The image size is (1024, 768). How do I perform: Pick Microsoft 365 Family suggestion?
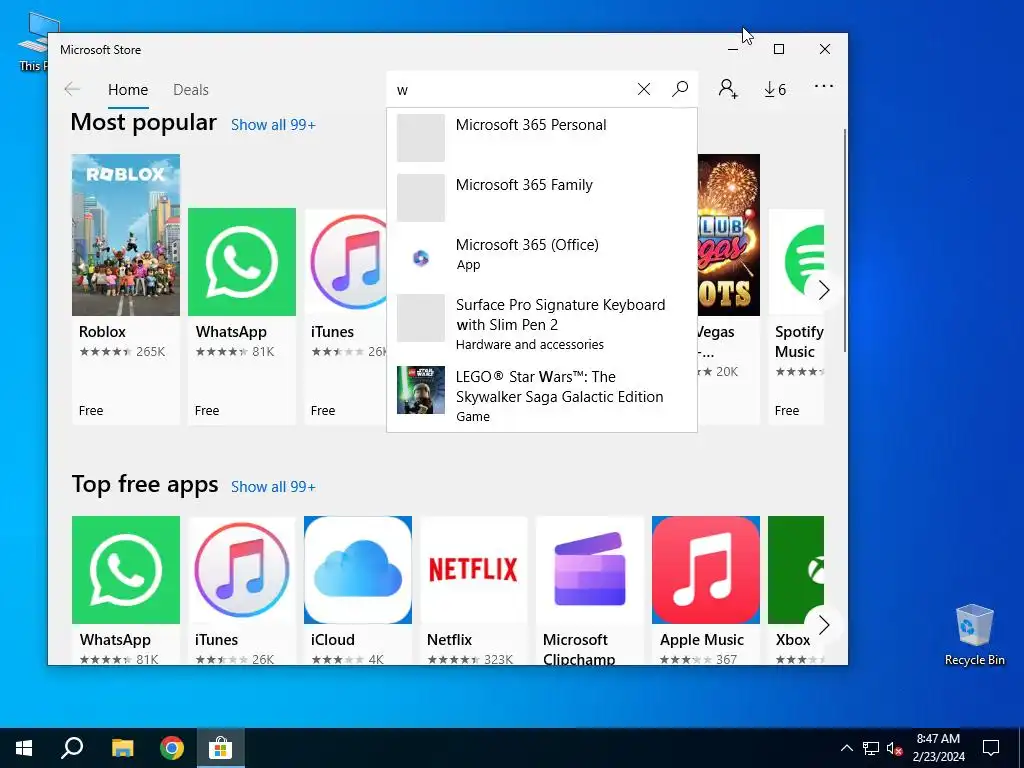[x=542, y=198]
